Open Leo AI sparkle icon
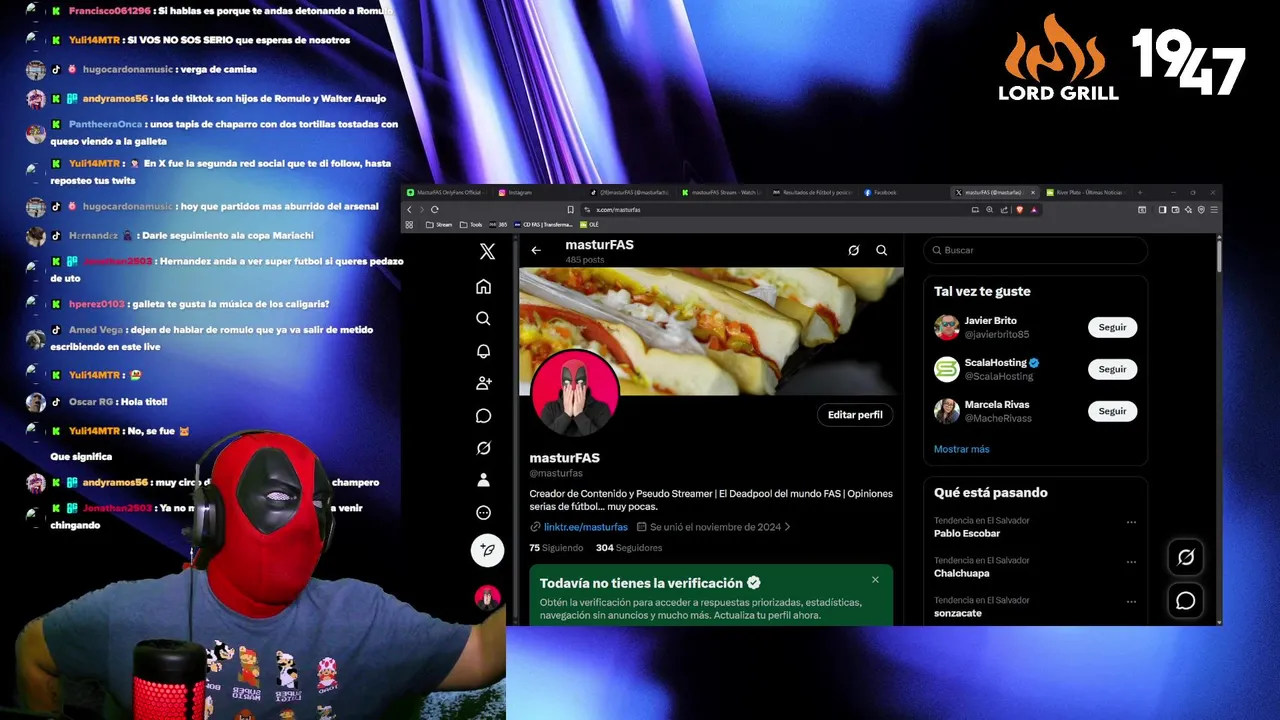 tap(1188, 210)
